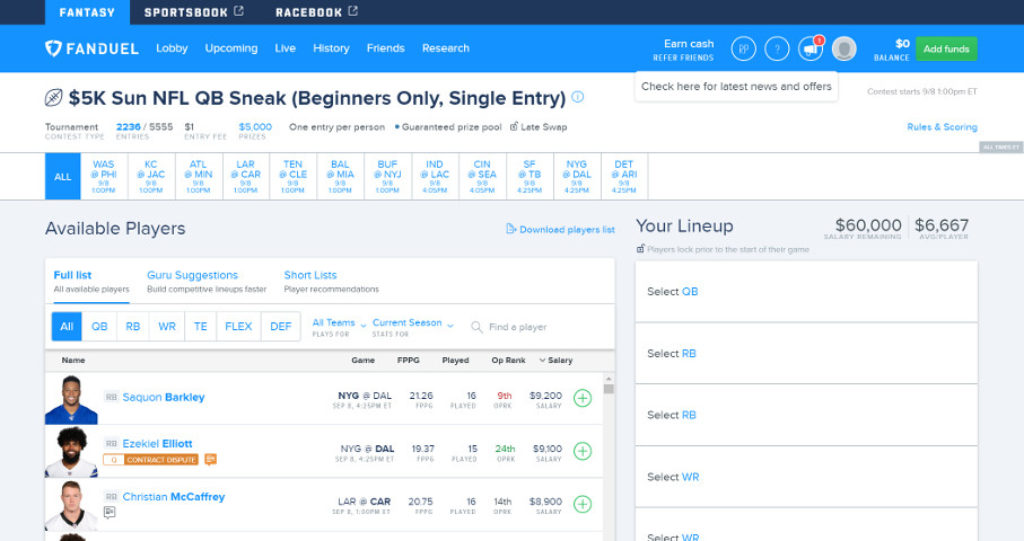The height and width of the screenshot is (541, 1024).
Task: Click the scroll up arrow of player list
Action: pos(609,378)
